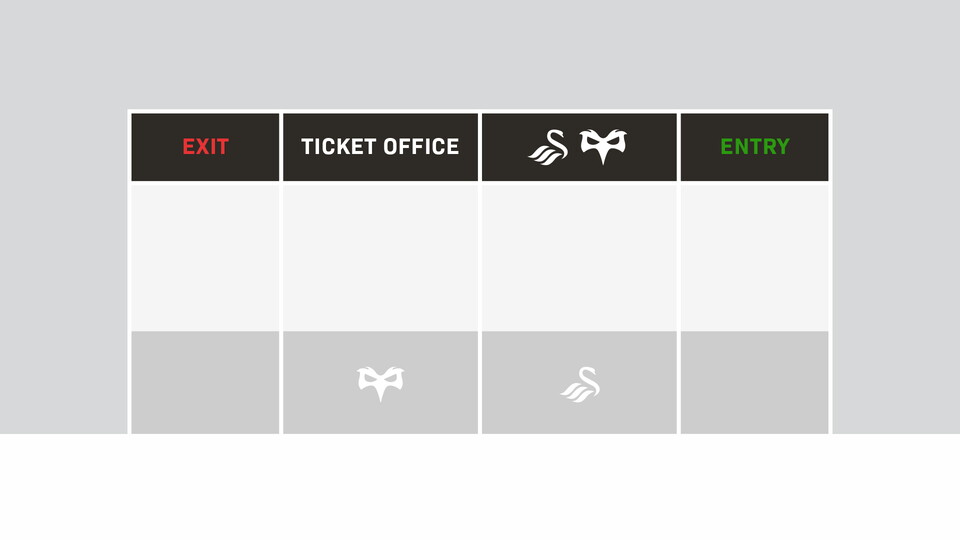960x540 pixels.
Task: Click the white panel below TICKET OFFICE
Action: [380, 257]
